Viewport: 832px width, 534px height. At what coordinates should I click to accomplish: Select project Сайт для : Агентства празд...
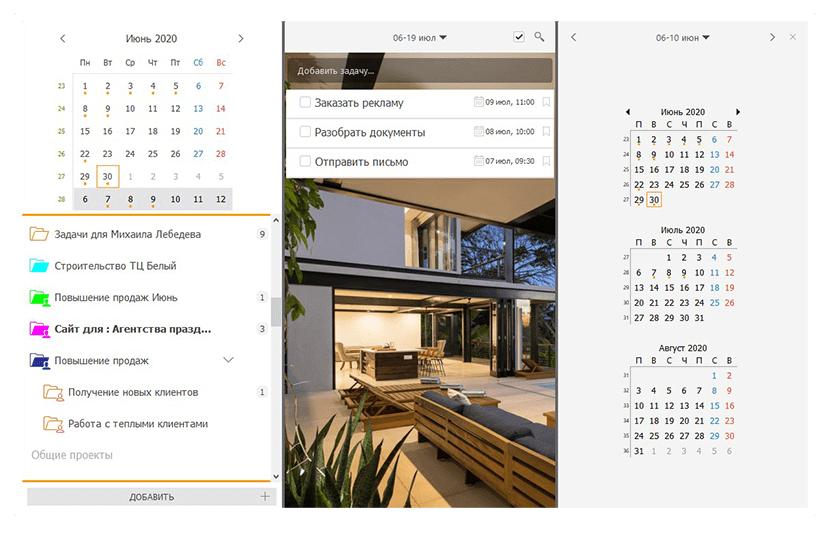point(133,329)
